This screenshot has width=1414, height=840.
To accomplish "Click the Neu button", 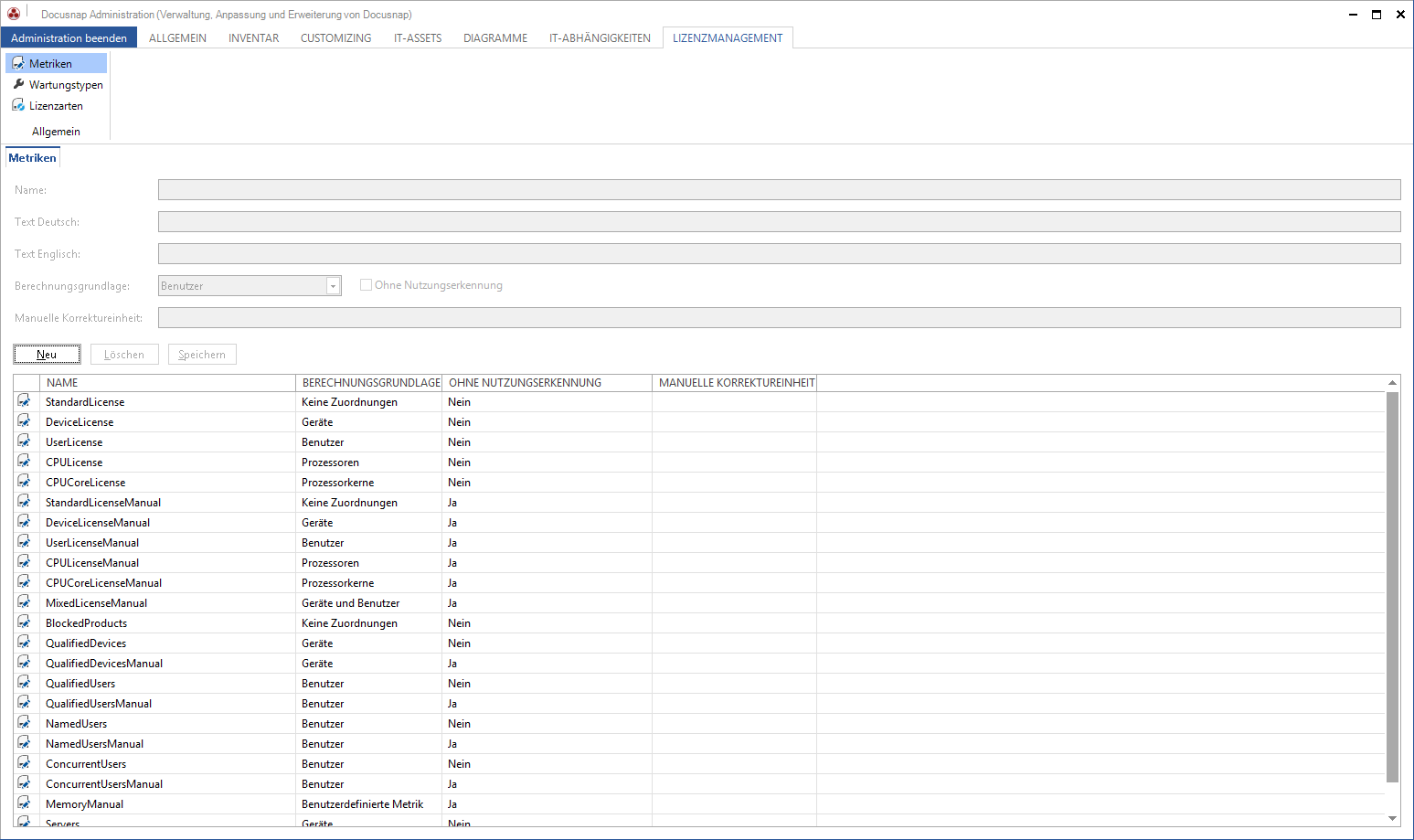I will point(47,355).
